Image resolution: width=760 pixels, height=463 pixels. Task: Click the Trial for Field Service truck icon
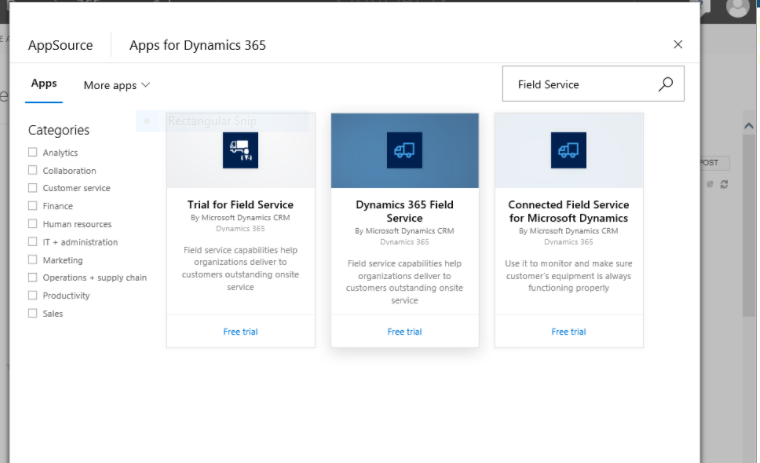[x=240, y=150]
